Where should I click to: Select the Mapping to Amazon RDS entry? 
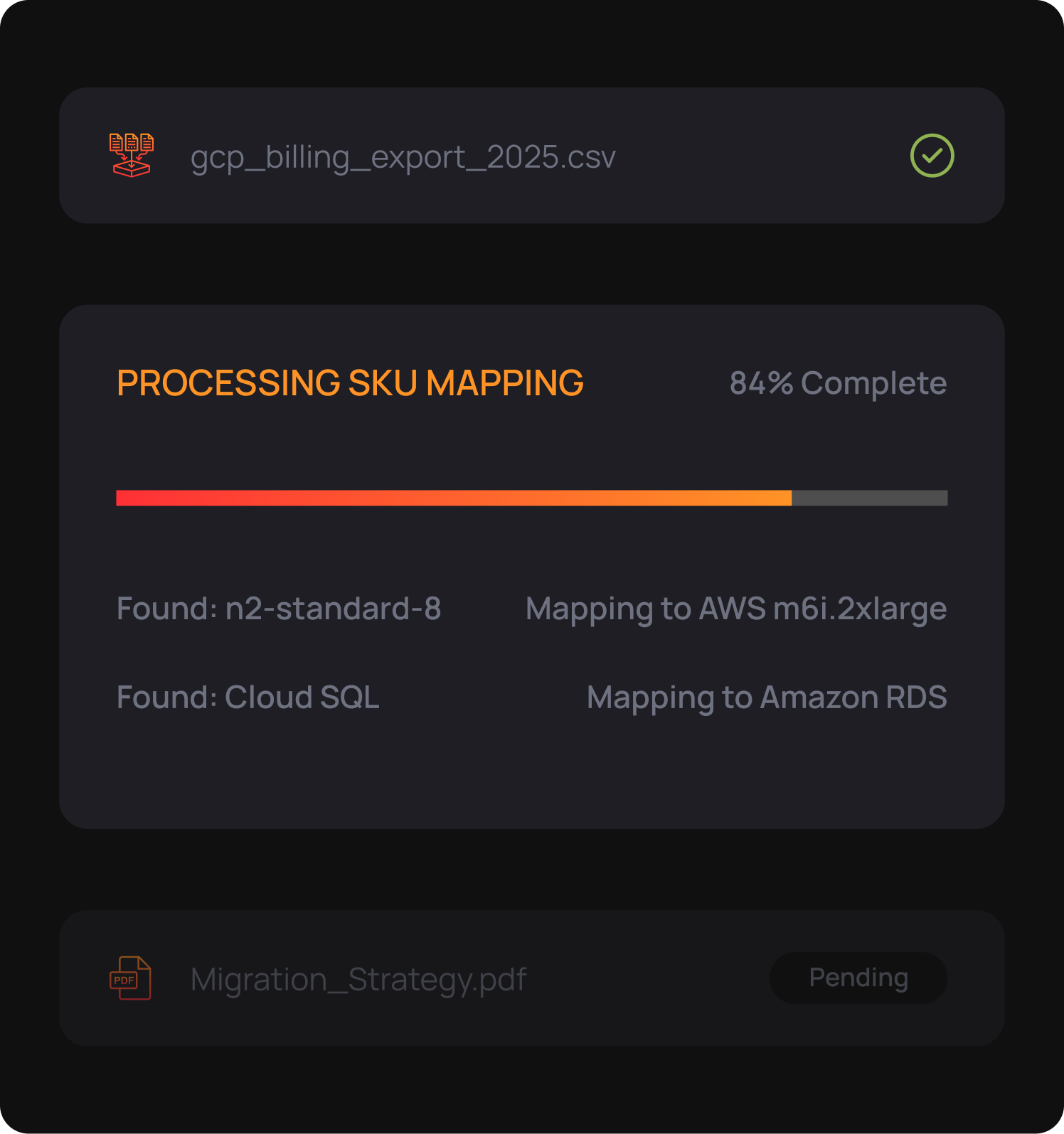tap(766, 697)
